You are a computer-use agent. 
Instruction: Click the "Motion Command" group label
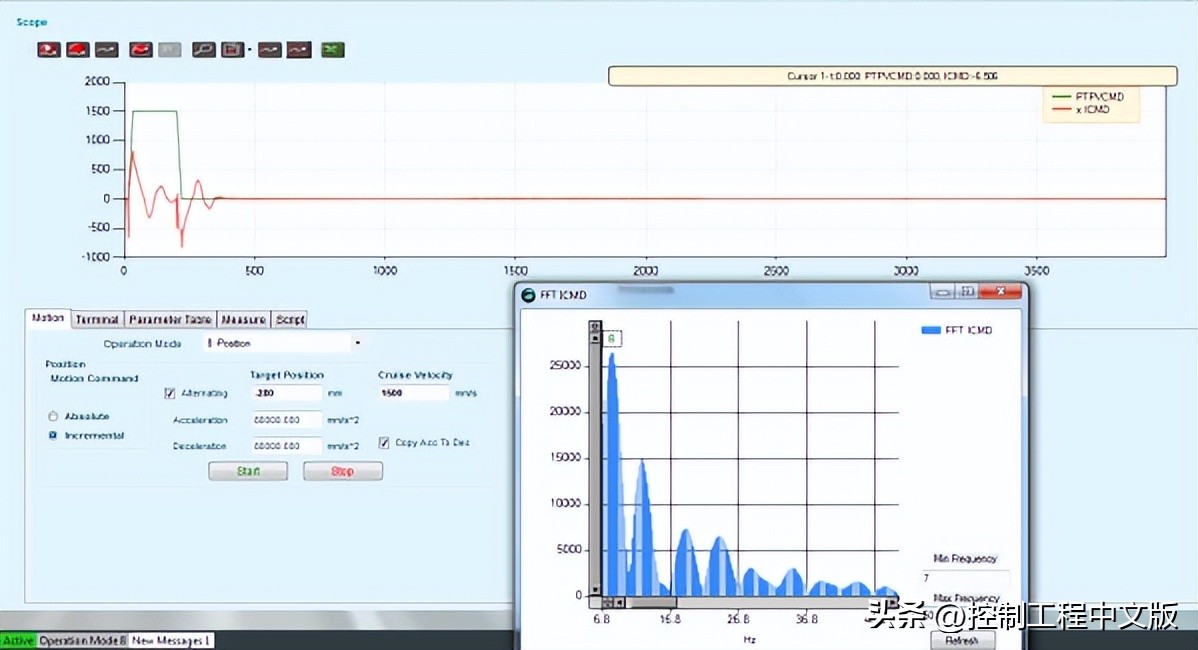[94, 378]
